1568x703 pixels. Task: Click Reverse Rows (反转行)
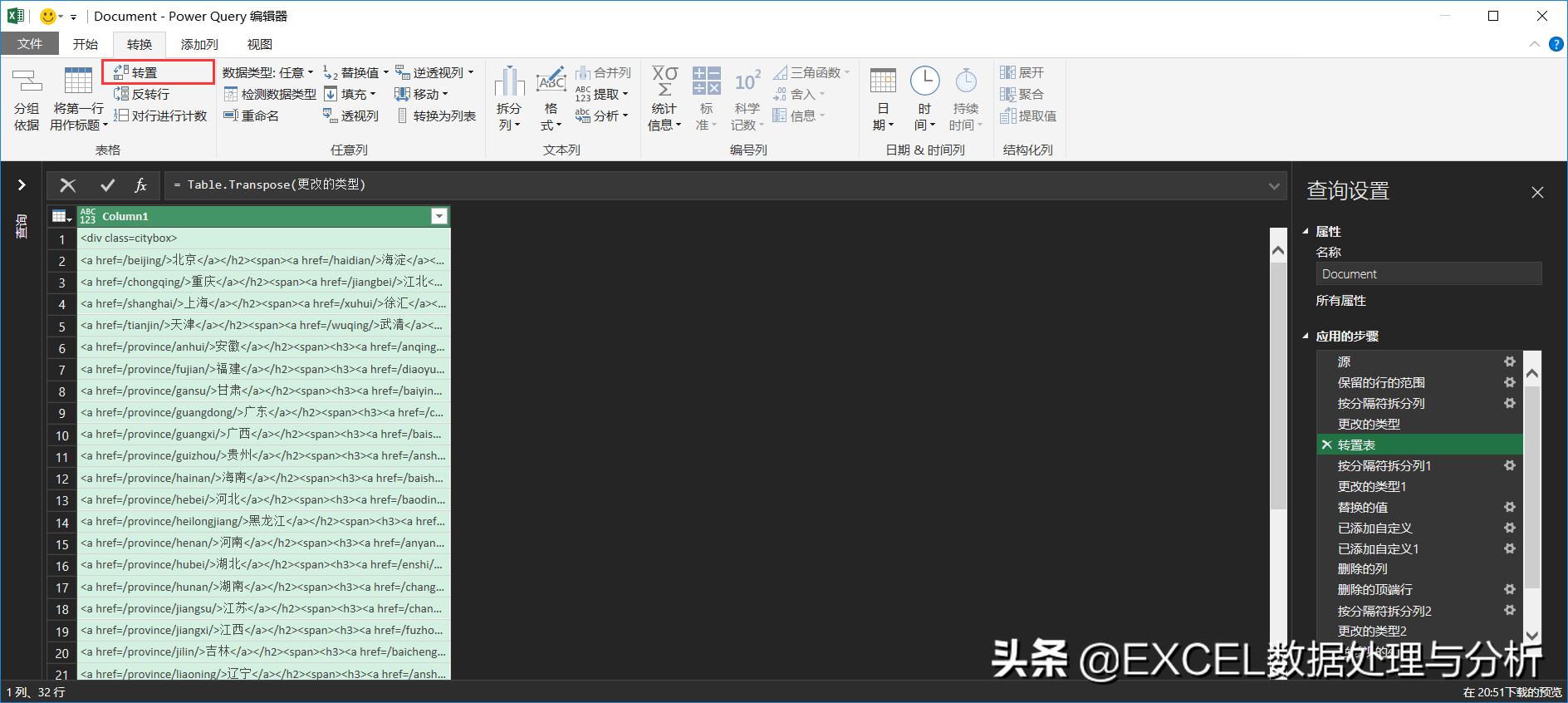coord(141,94)
